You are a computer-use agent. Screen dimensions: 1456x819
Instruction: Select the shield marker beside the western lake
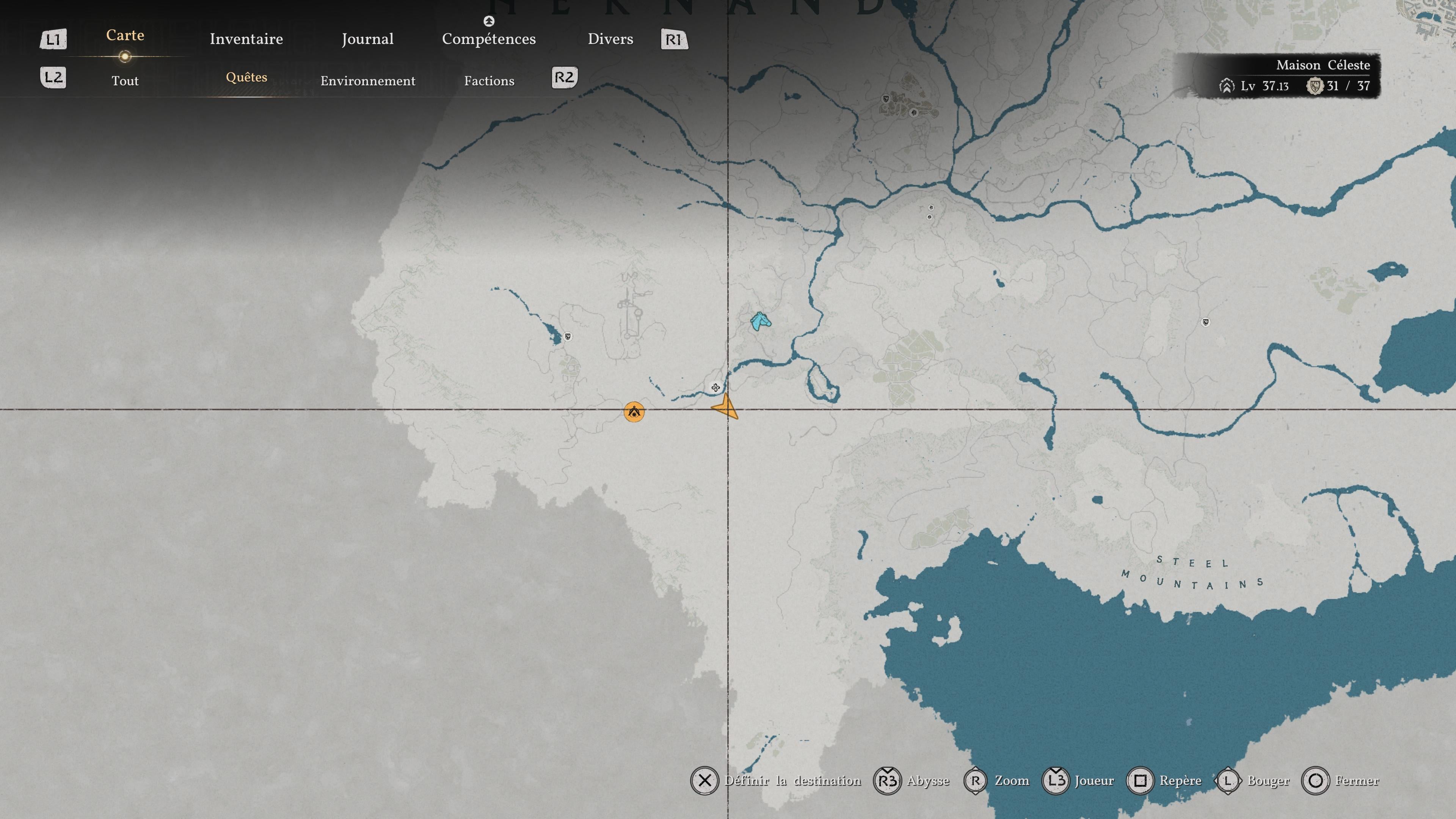[568, 337]
